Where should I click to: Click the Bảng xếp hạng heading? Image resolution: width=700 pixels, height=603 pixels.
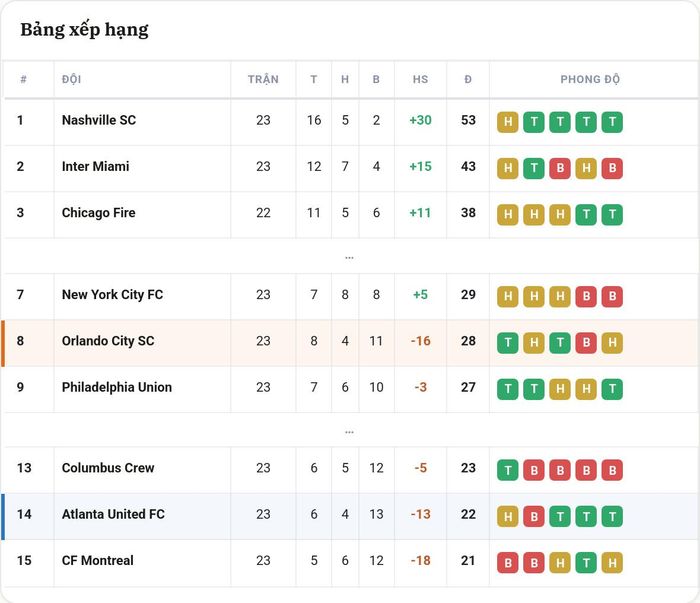pyautogui.click(x=84, y=30)
